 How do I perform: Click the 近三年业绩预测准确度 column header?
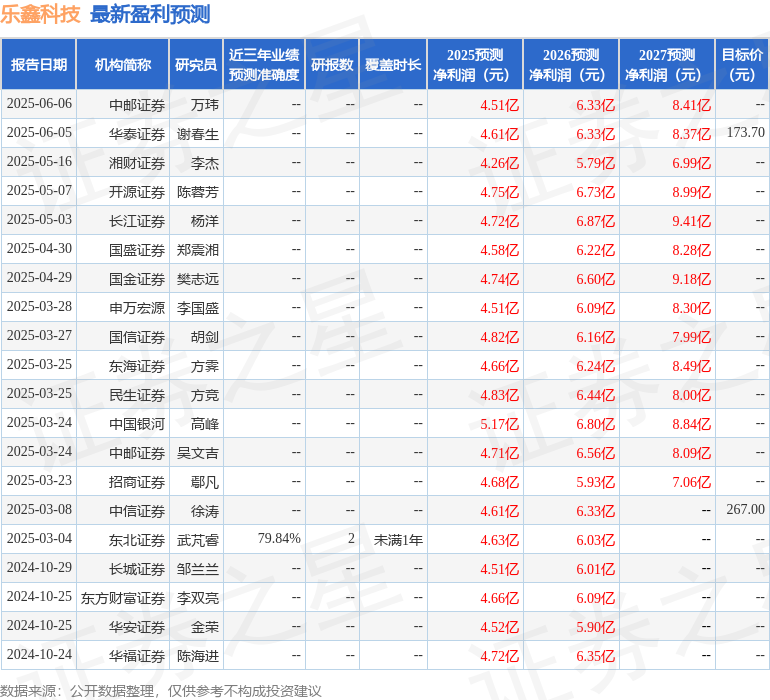[x=264, y=64]
